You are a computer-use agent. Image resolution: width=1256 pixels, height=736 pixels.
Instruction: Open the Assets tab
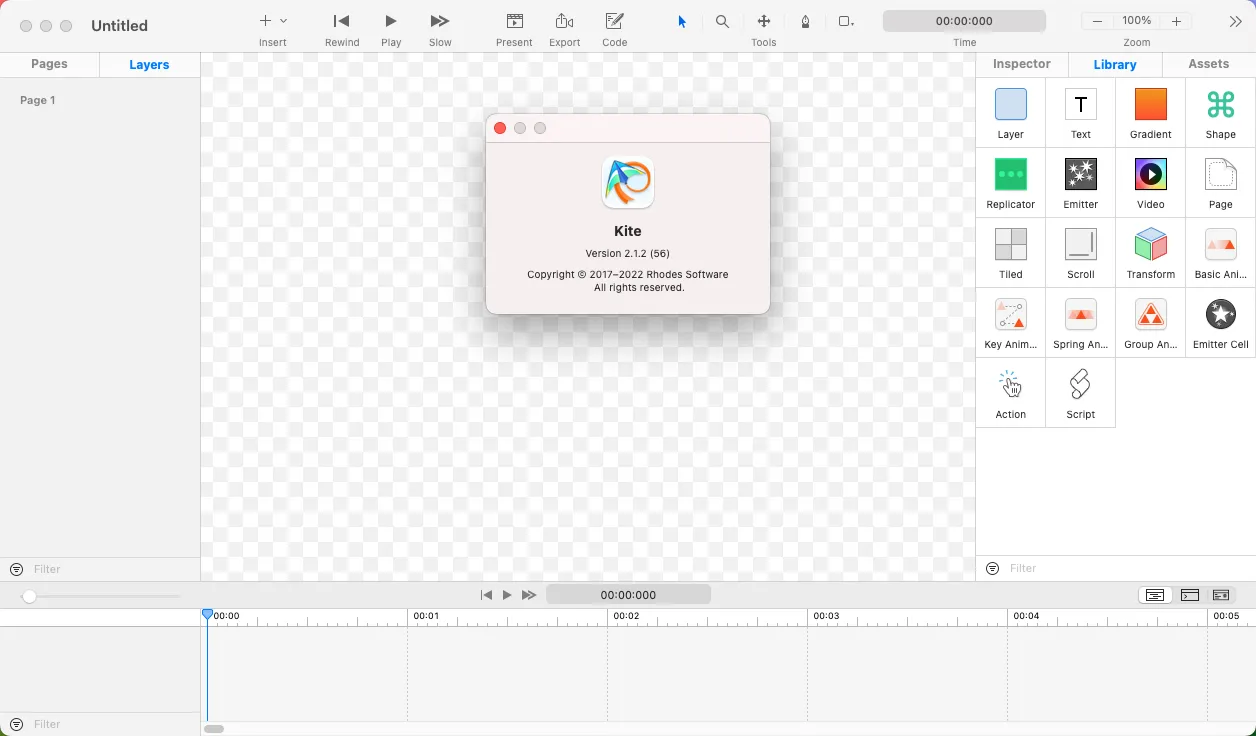pyautogui.click(x=1209, y=64)
